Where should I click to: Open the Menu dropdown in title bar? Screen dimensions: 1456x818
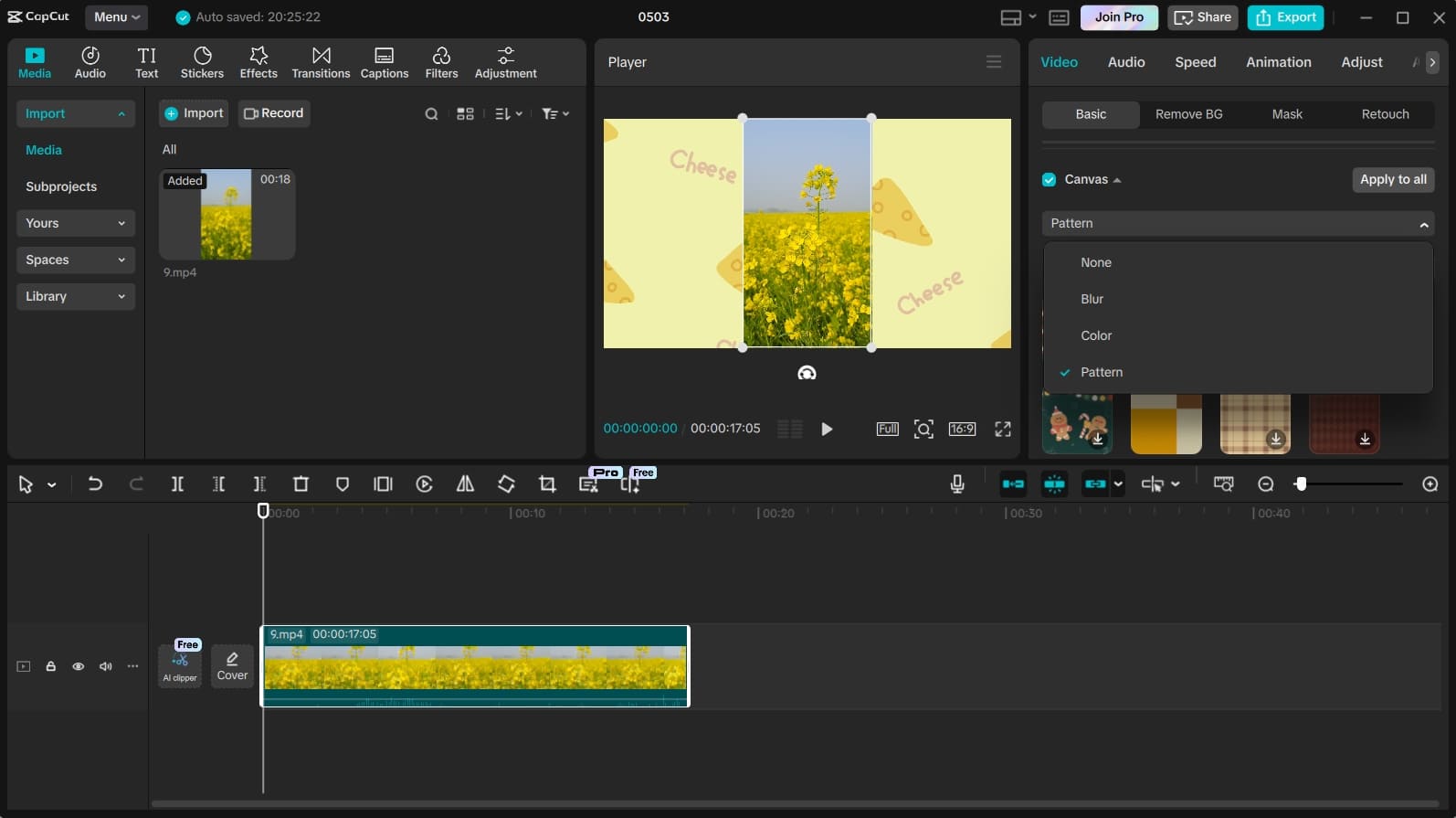117,17
